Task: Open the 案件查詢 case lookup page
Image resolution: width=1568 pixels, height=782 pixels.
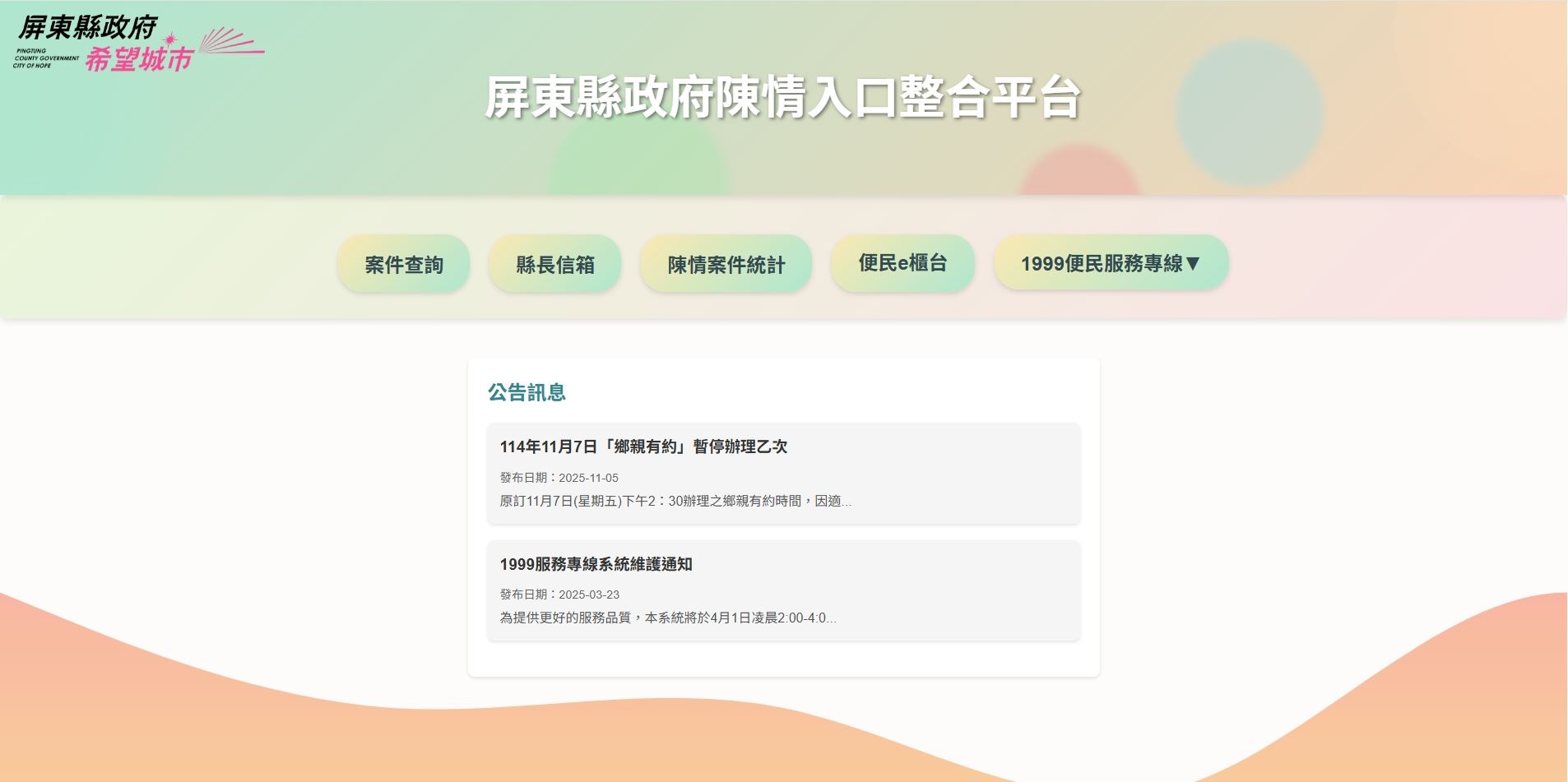Action: pyautogui.click(x=403, y=264)
